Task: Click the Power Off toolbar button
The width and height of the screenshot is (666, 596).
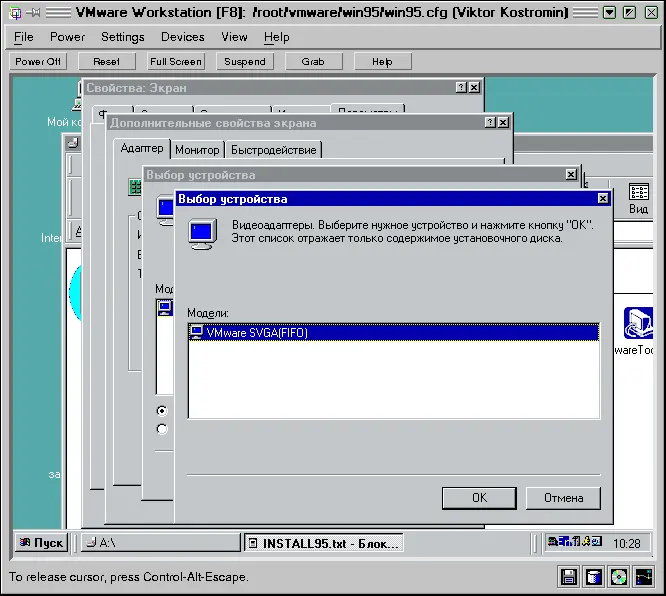Action: pos(38,62)
